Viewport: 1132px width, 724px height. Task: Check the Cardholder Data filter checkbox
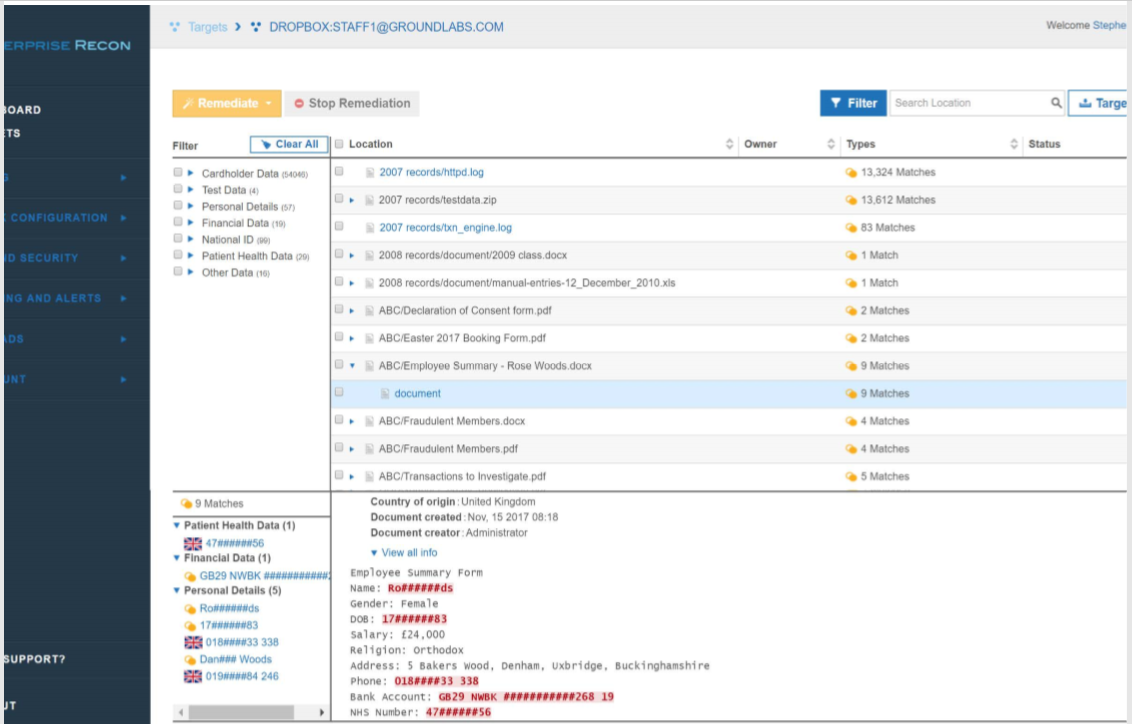178,173
